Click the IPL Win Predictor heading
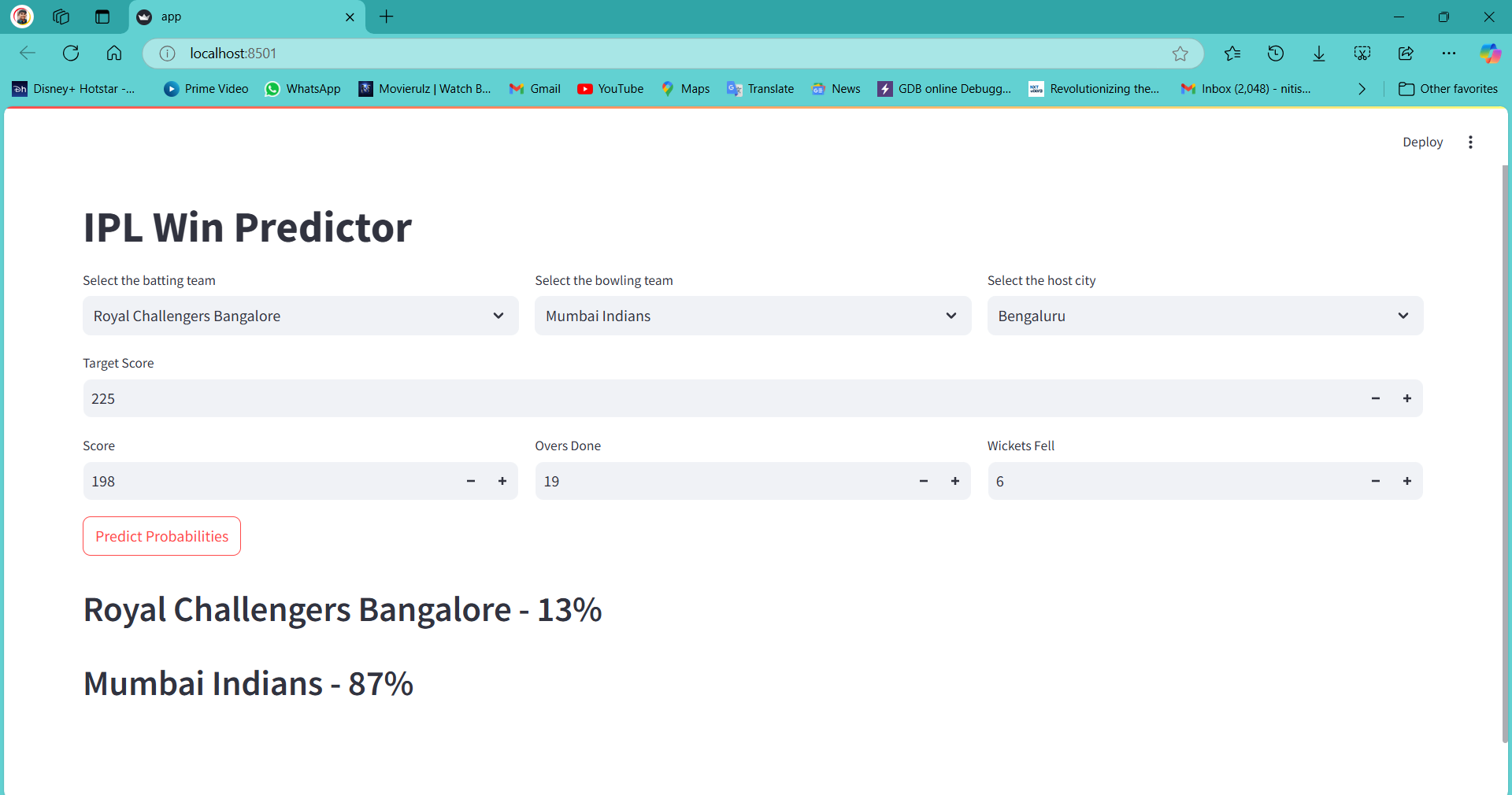Image resolution: width=1512 pixels, height=795 pixels. pyautogui.click(x=247, y=227)
